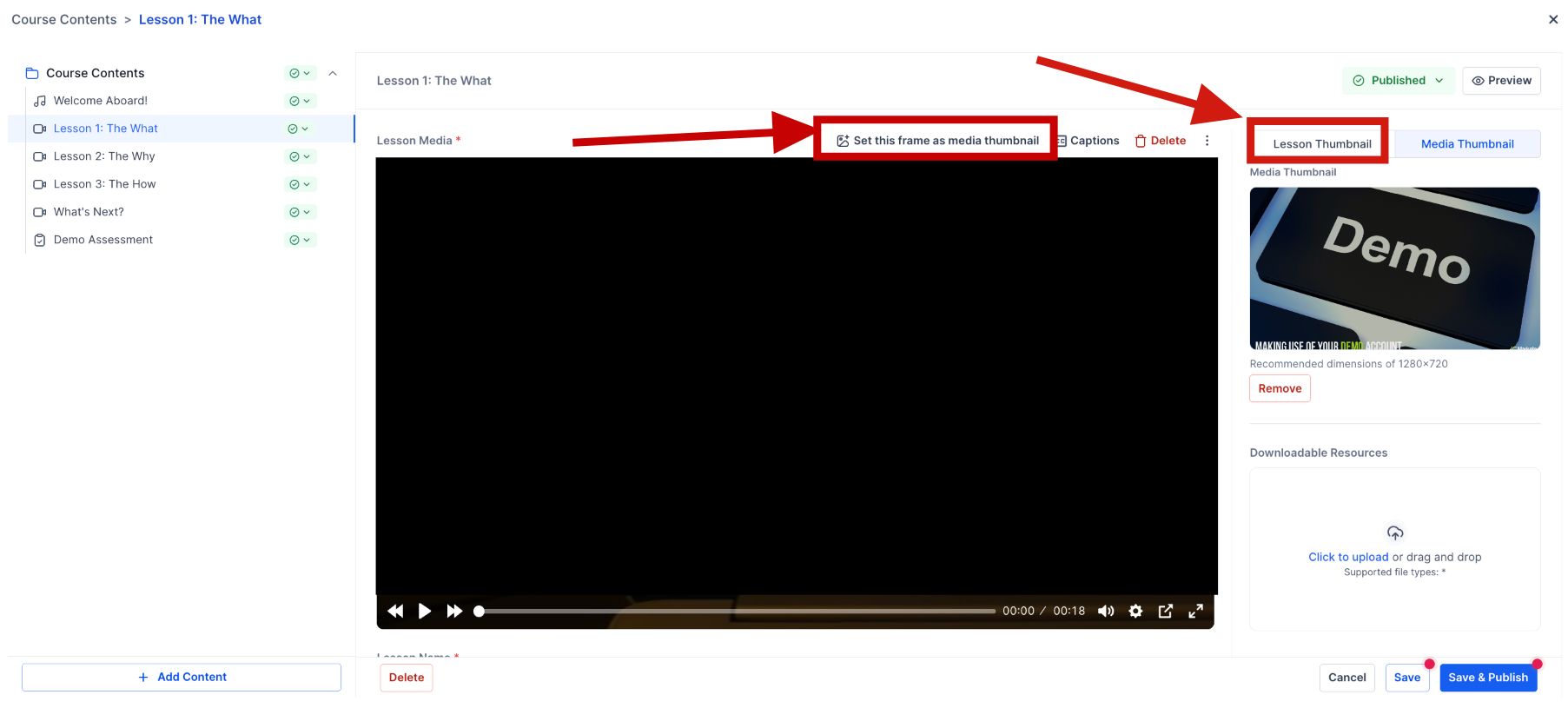Screen dimensions: 1568x708
Task: Play the lesson video
Action: pyautogui.click(x=425, y=612)
